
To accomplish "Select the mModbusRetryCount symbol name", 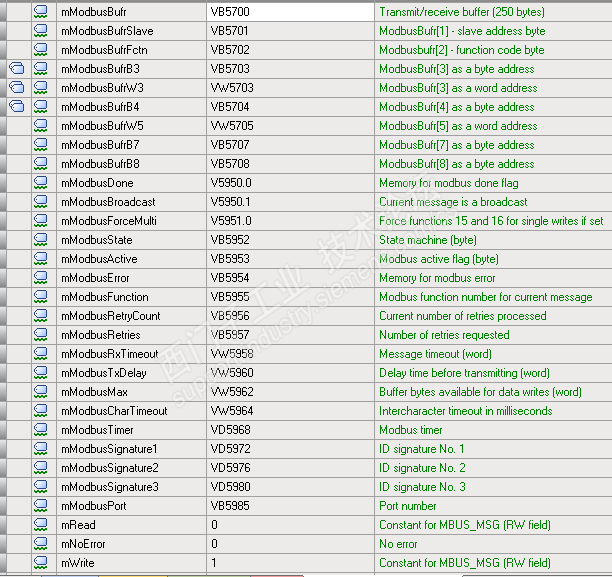I will pyautogui.click(x=111, y=316).
